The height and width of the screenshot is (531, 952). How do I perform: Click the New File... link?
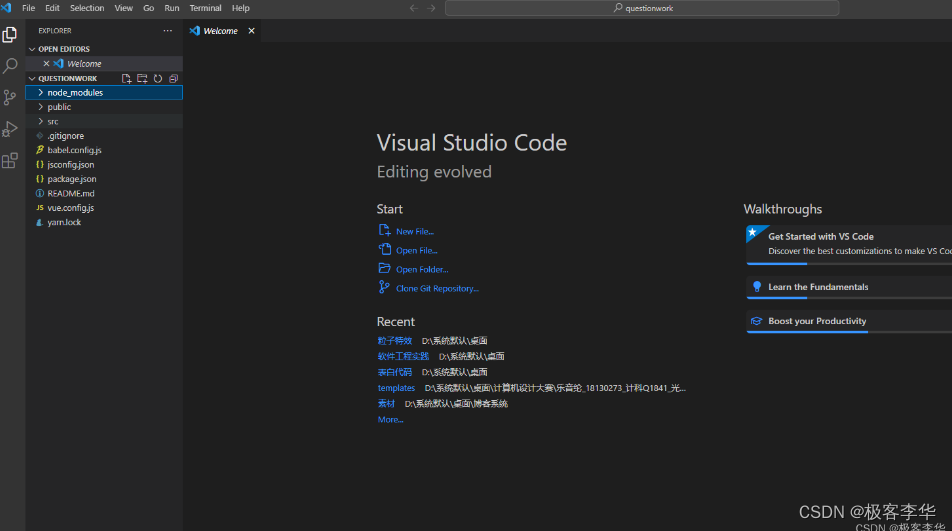(415, 231)
